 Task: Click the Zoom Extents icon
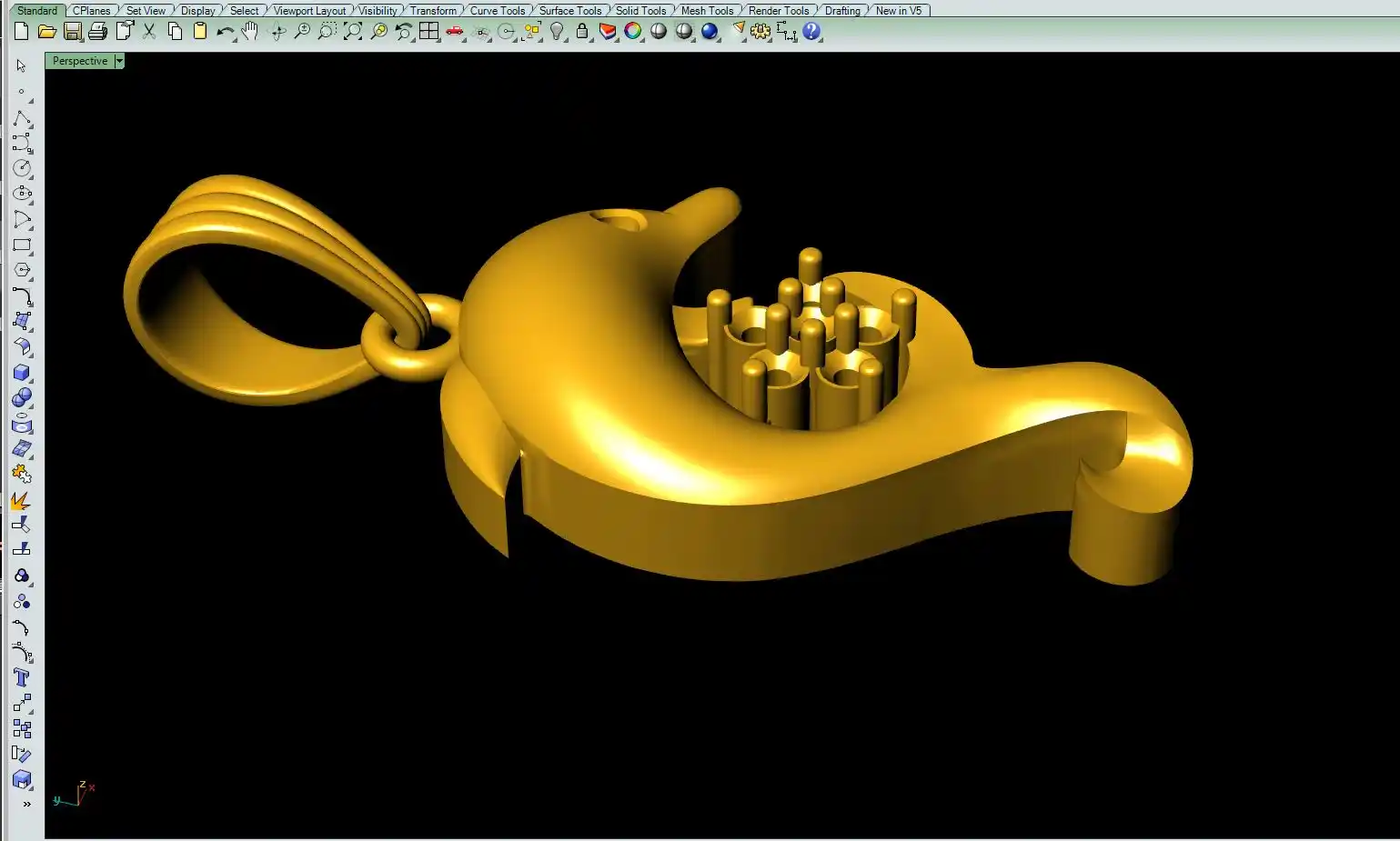(353, 32)
